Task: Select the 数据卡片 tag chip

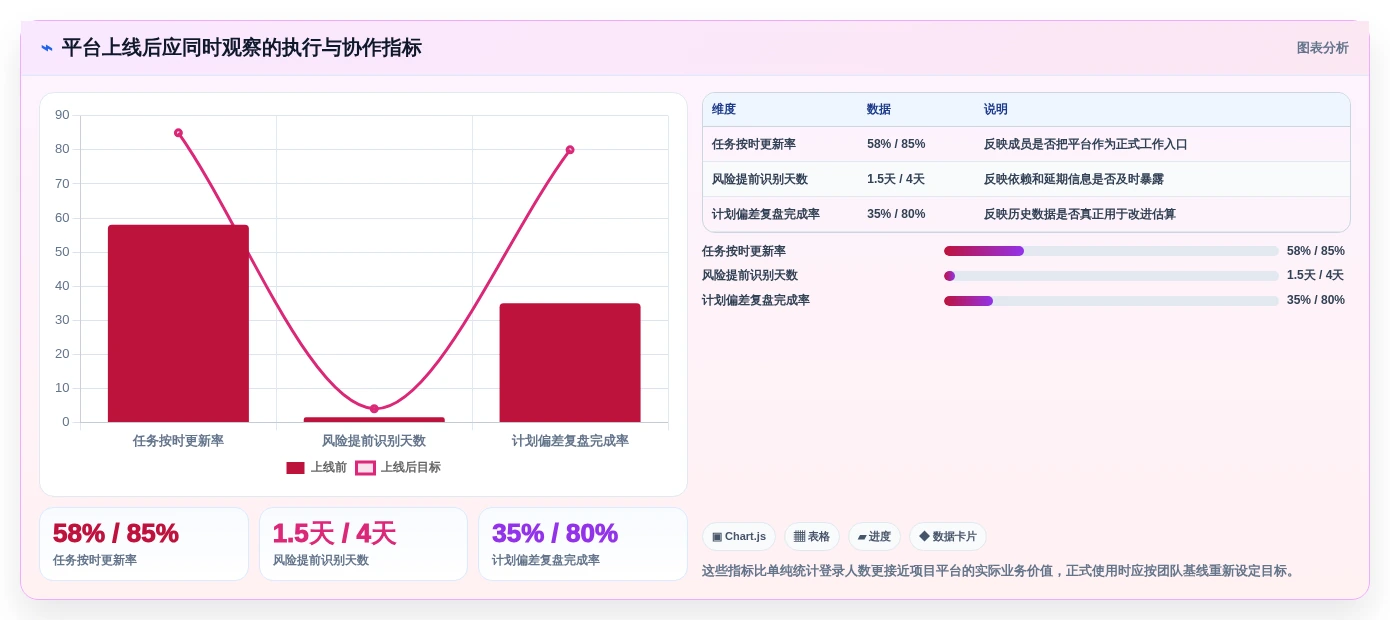Action: point(948,537)
